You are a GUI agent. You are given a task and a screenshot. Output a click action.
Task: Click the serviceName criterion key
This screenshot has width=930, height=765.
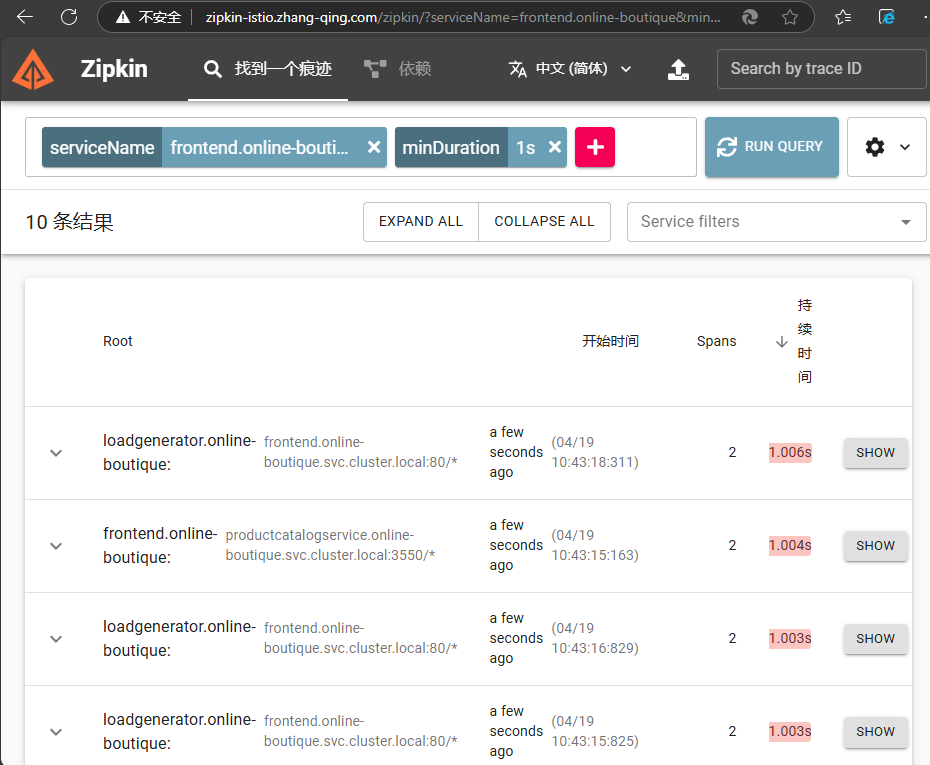pos(102,147)
